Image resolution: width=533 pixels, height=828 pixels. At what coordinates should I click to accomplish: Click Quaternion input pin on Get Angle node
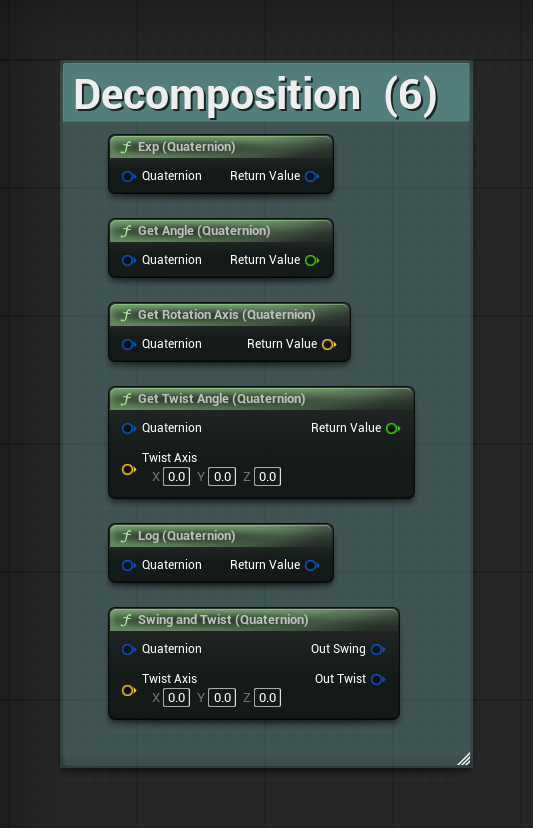point(128,260)
